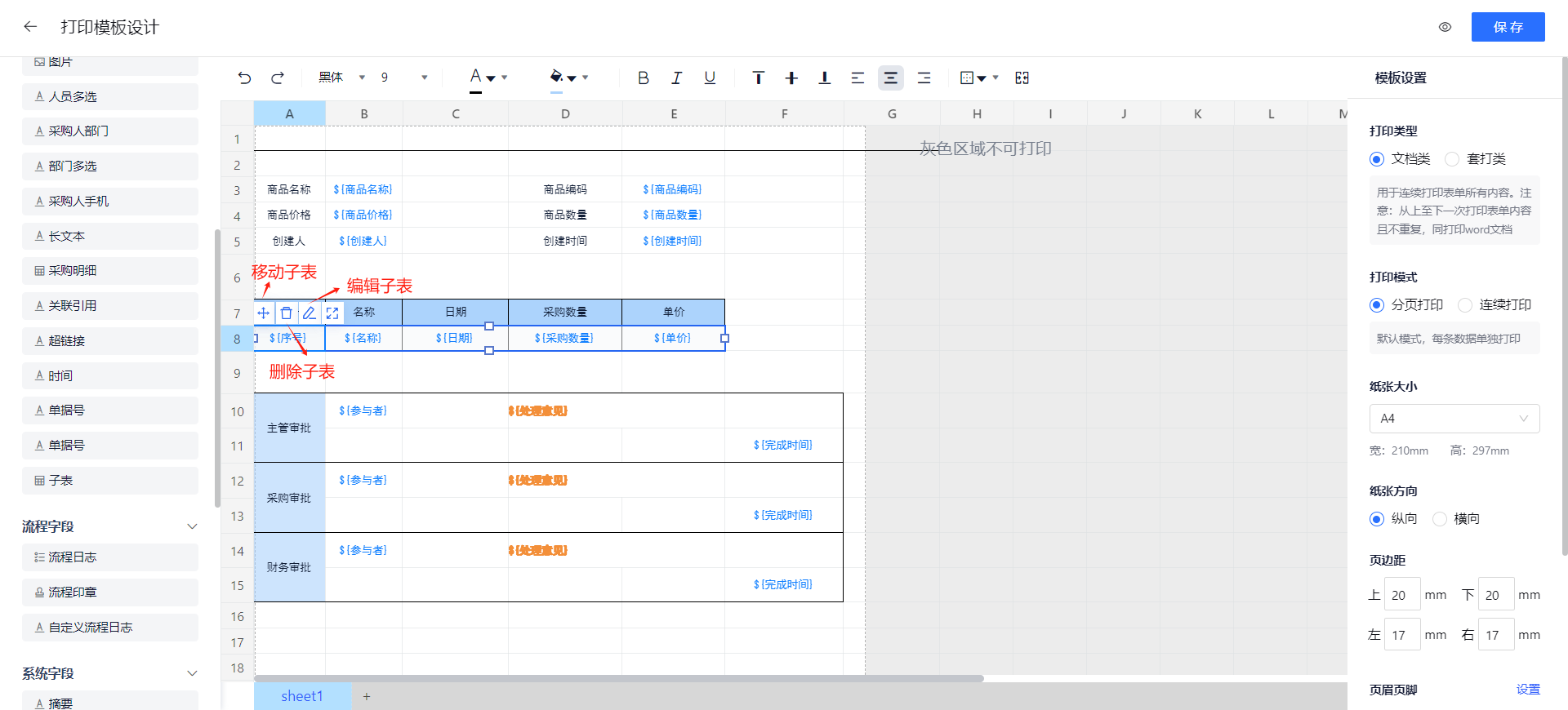Align text center horizontally
Viewport: 1568px width, 710px height.
pyautogui.click(x=891, y=78)
